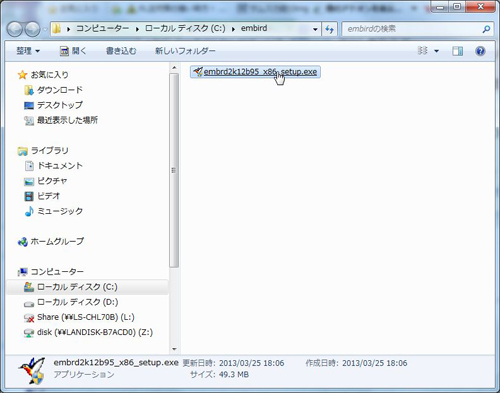The image size is (500, 393).
Task: Click the ライブラリ icon
Action: click(22, 151)
